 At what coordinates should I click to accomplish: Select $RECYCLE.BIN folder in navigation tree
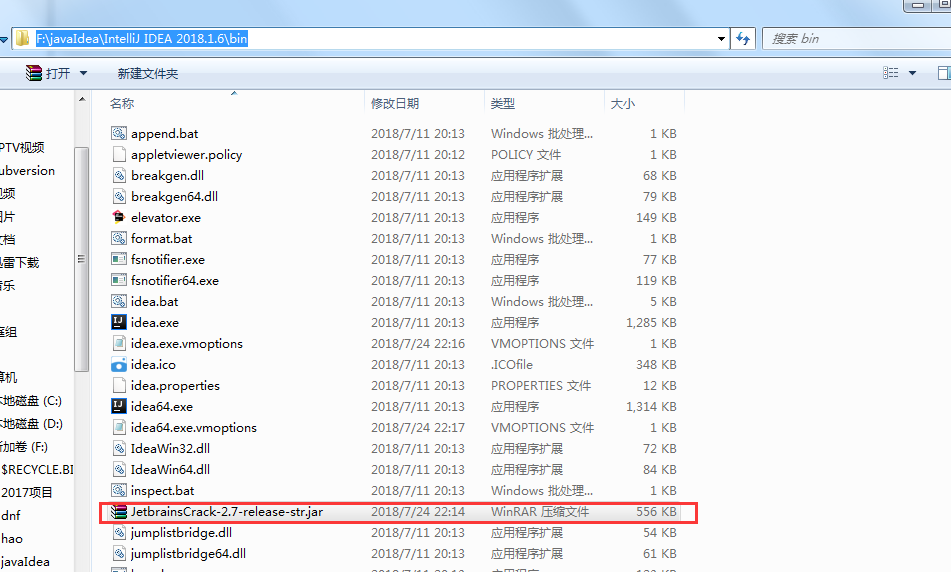click(x=36, y=469)
